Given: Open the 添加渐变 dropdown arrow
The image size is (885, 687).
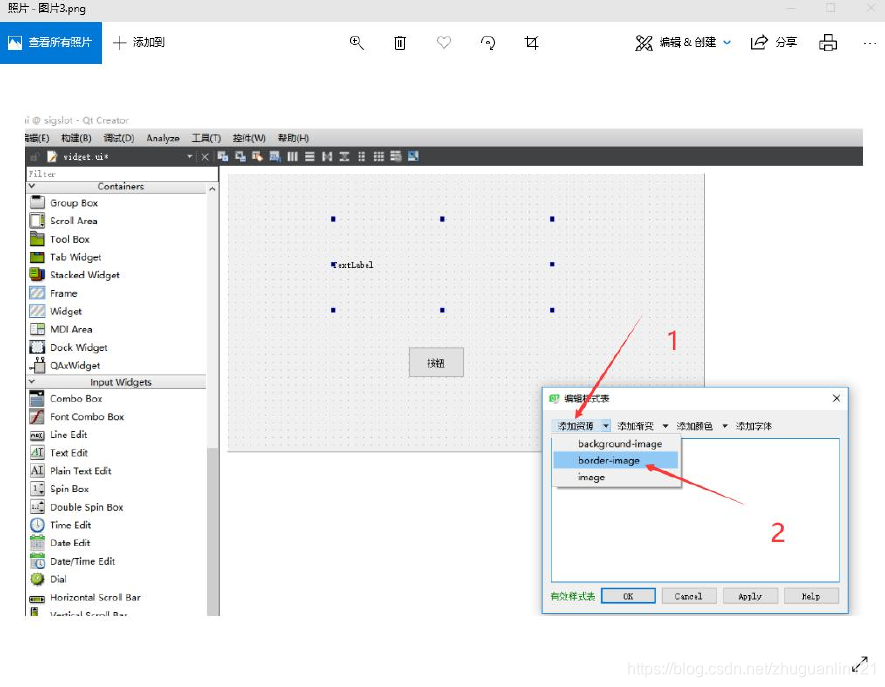Looking at the screenshot, I should pos(665,426).
